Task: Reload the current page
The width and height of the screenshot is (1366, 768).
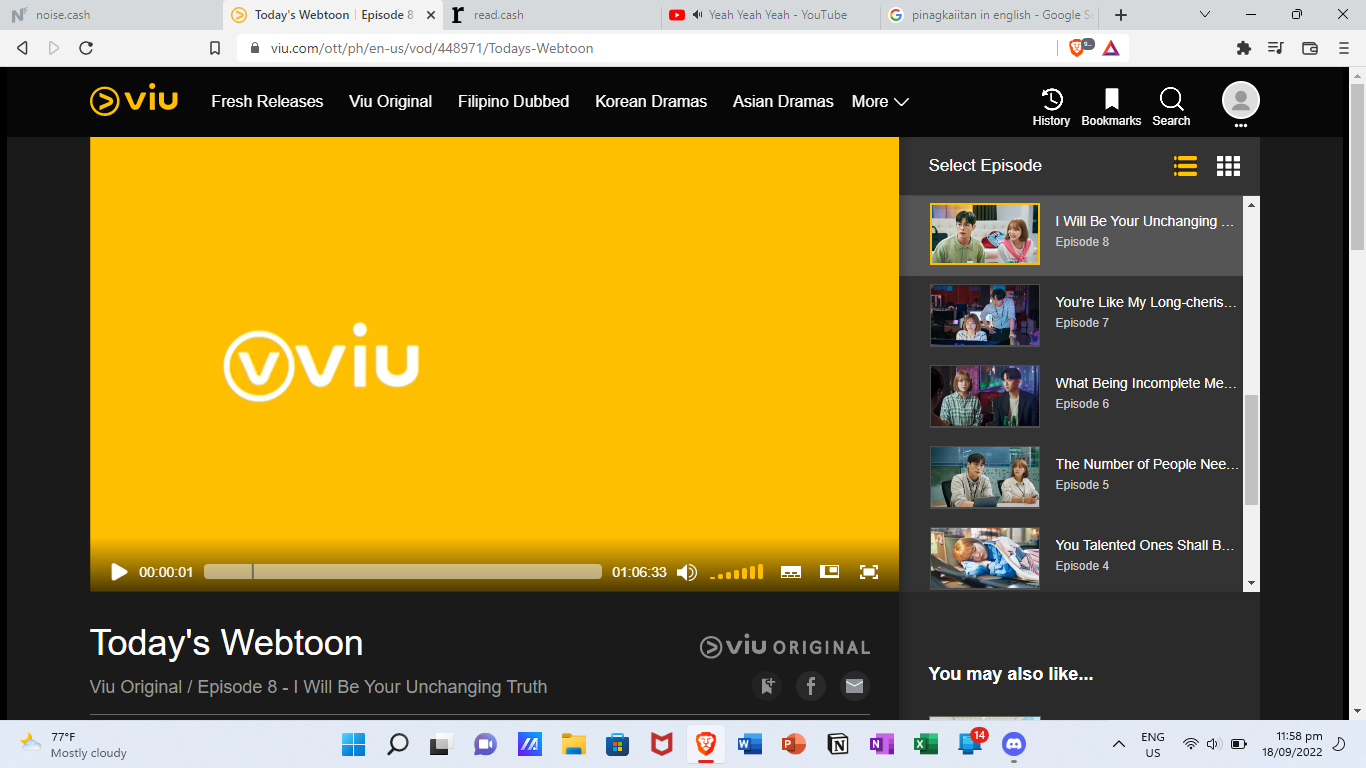Action: tap(86, 48)
